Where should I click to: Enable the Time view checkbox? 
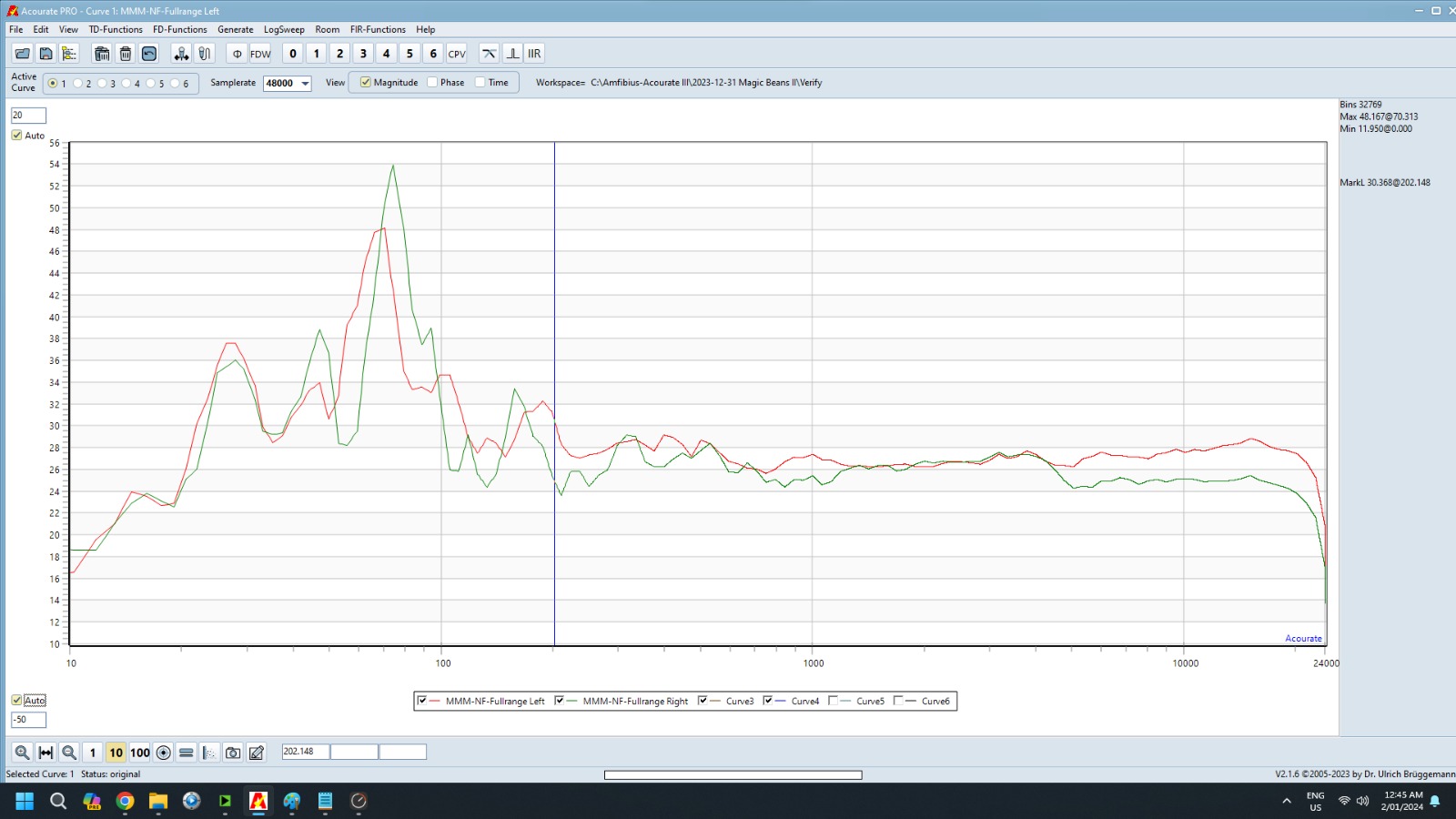coord(480,82)
